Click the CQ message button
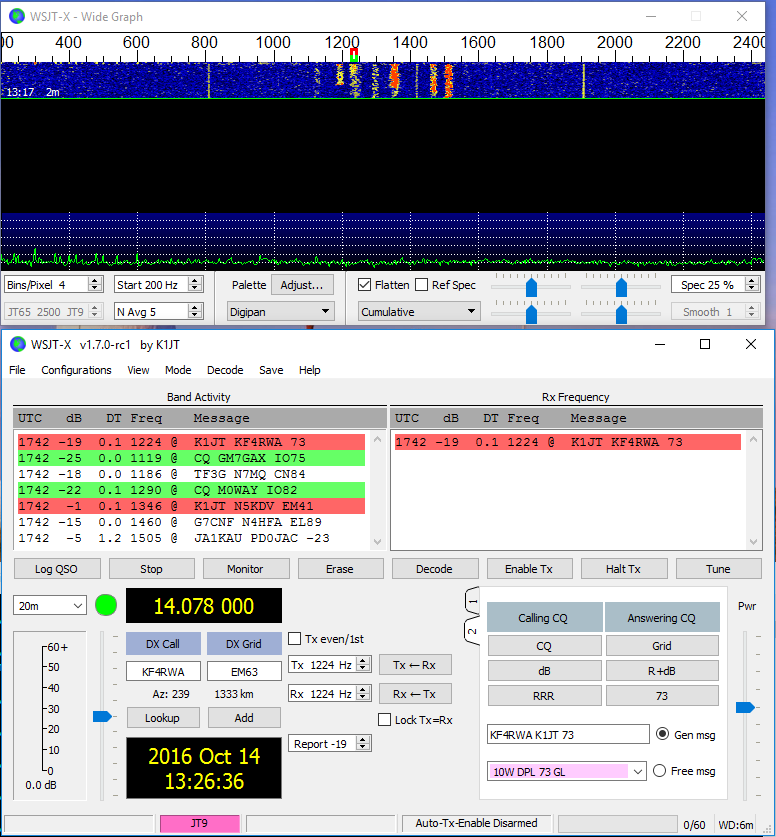The height and width of the screenshot is (837, 776). (544, 646)
